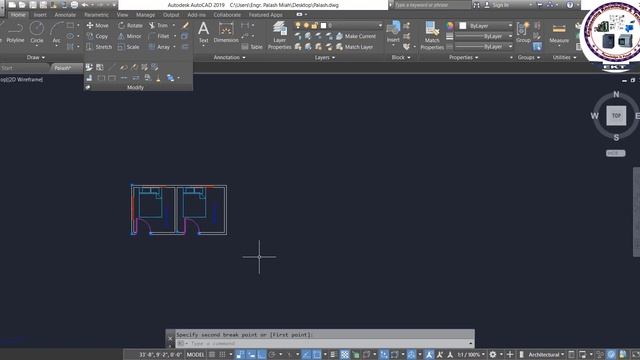The height and width of the screenshot is (360, 640).
Task: Toggle MODEL space button in status bar
Action: (196, 355)
